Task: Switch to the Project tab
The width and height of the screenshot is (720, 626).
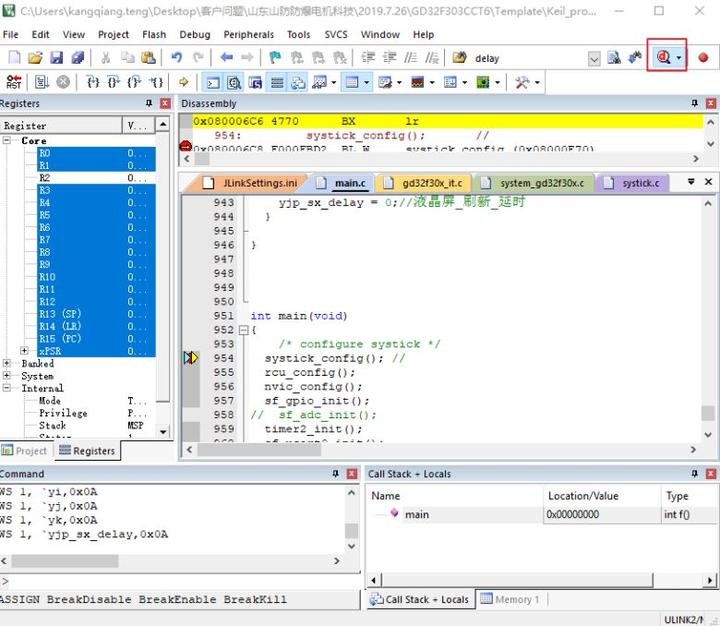Action: 24,451
